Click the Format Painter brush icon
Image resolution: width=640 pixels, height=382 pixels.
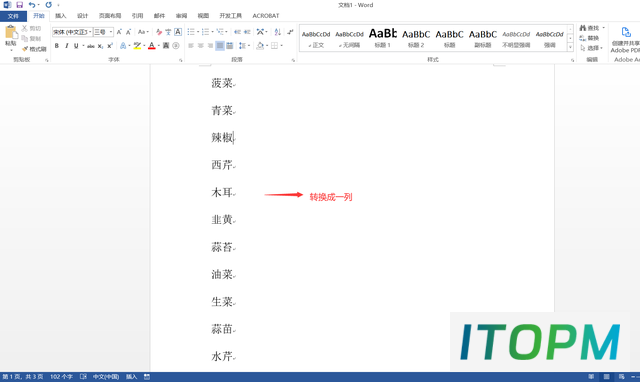(25, 49)
